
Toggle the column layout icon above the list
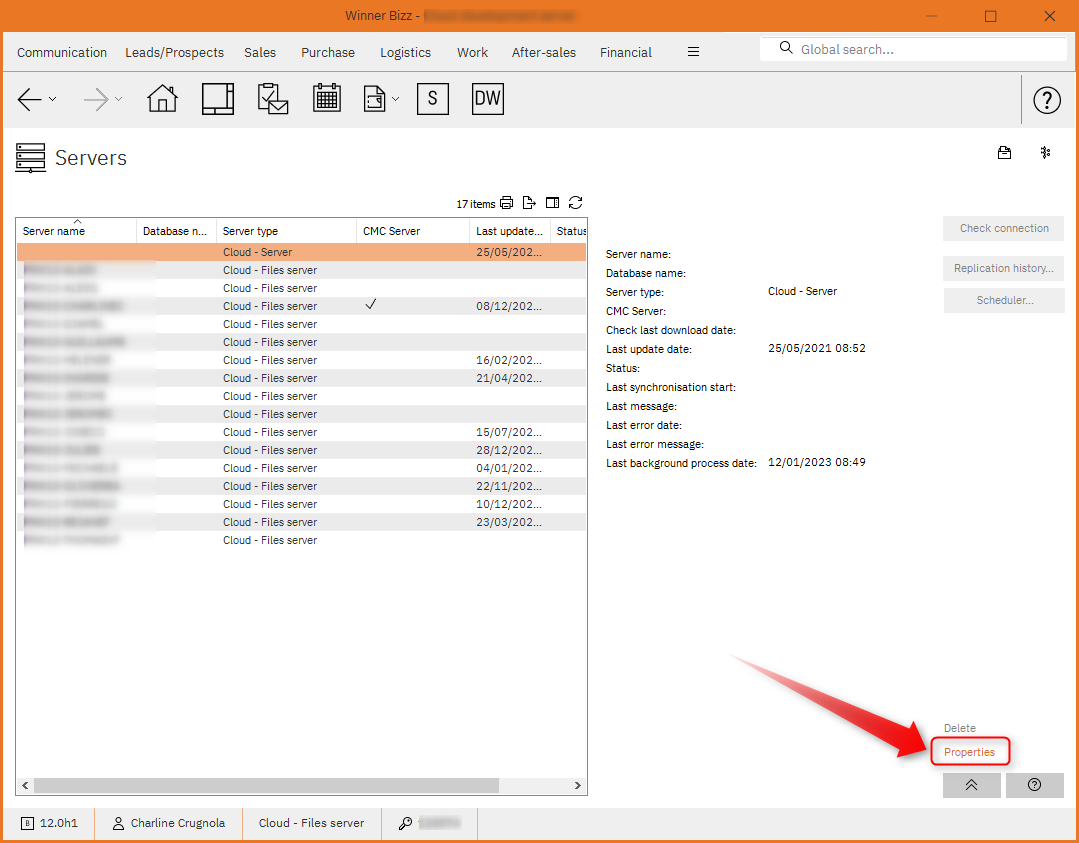point(552,202)
